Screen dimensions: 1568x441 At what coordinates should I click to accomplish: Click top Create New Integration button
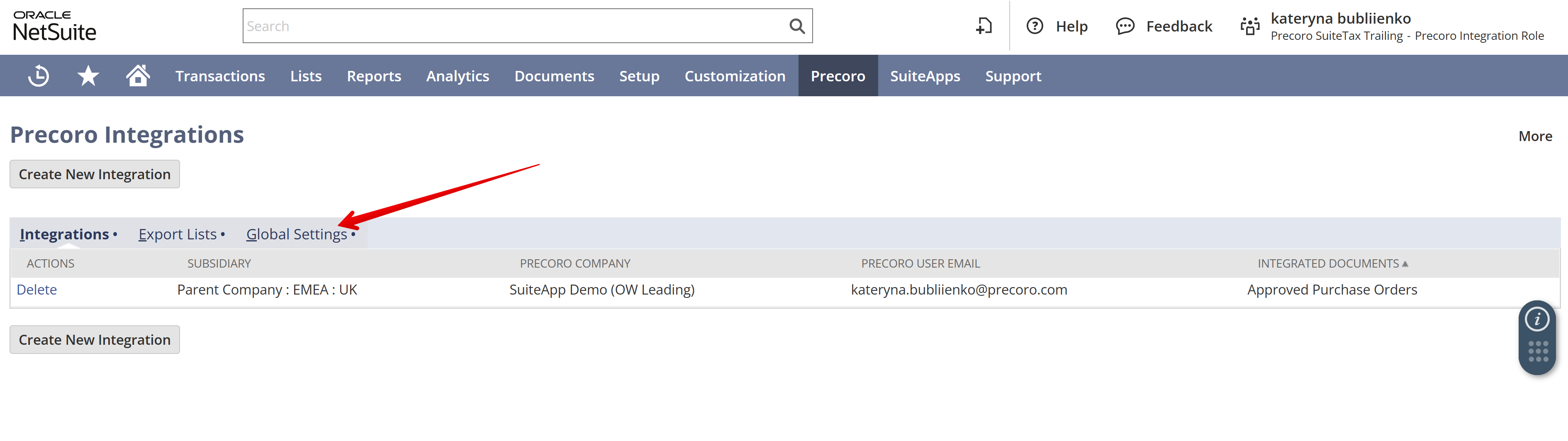94,174
